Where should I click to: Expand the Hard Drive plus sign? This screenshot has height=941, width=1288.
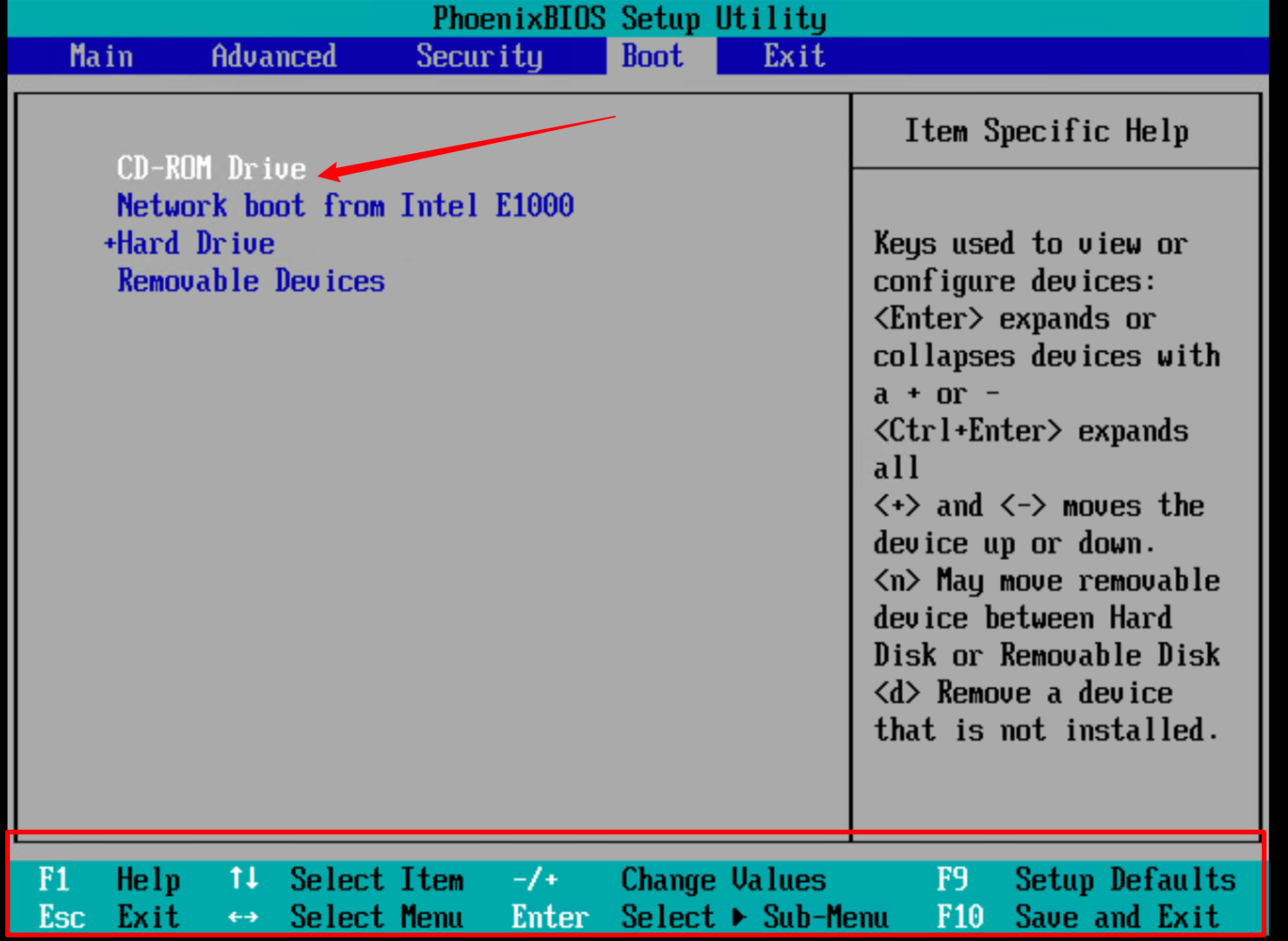click(x=110, y=243)
